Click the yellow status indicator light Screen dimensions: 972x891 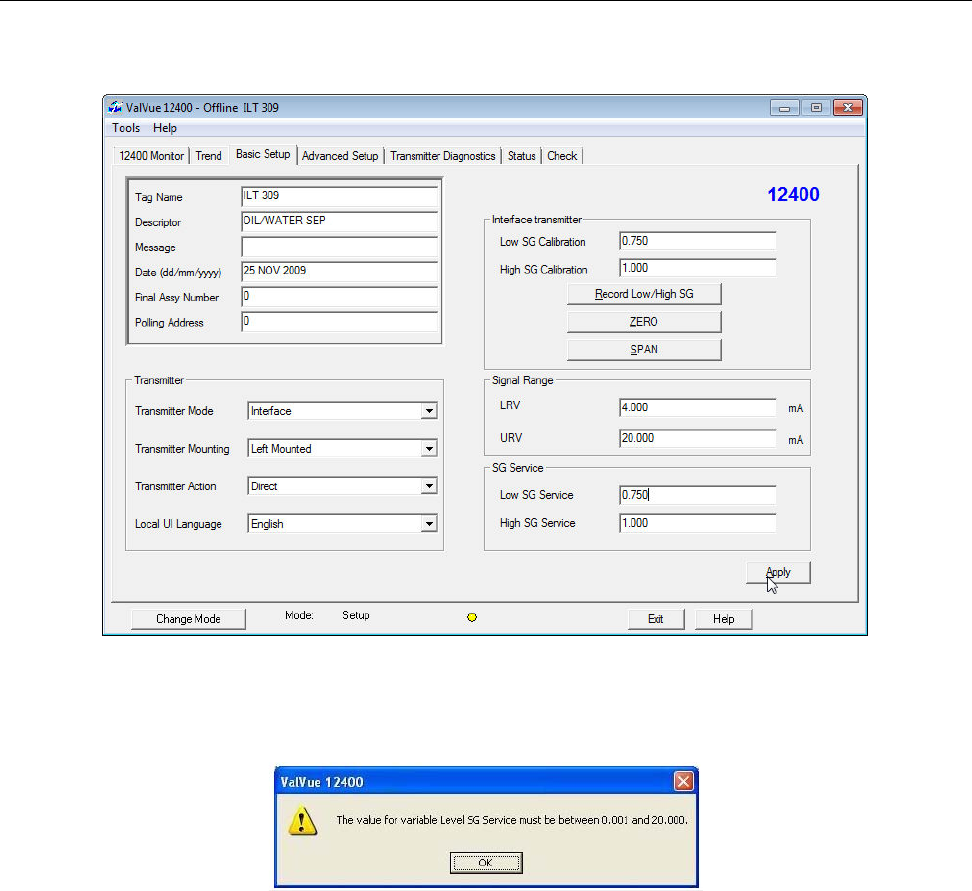(472, 617)
